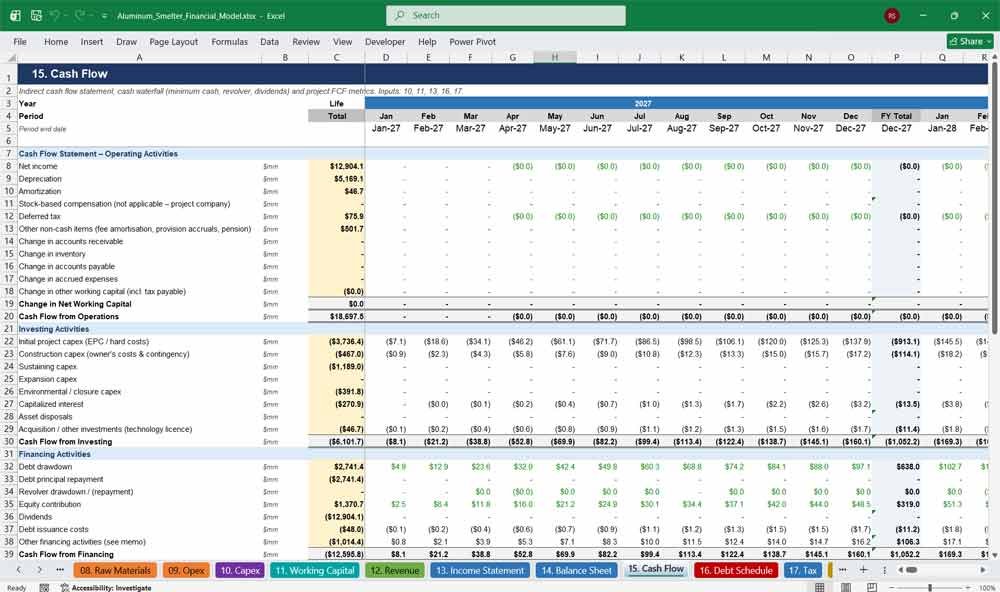
Task: Switch to the '12. Revenue' sheet tab
Action: tap(395, 570)
